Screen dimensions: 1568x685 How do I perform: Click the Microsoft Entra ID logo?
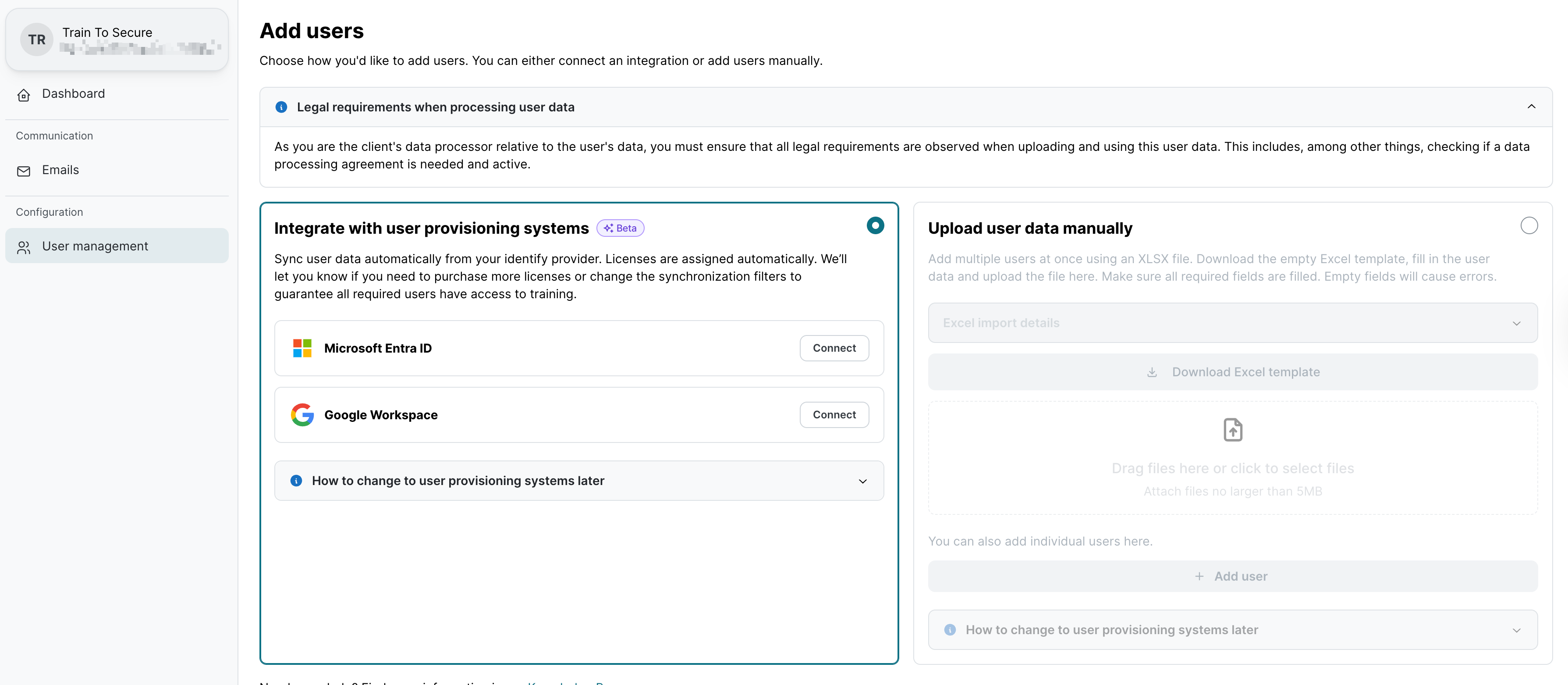[x=302, y=348]
